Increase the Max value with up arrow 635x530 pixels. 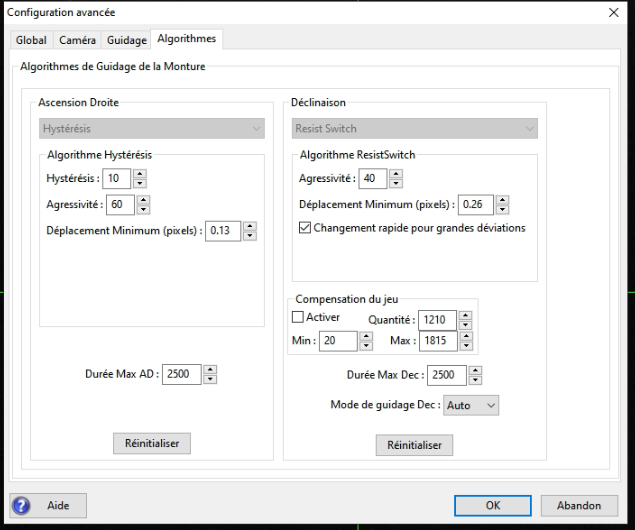pos(467,336)
